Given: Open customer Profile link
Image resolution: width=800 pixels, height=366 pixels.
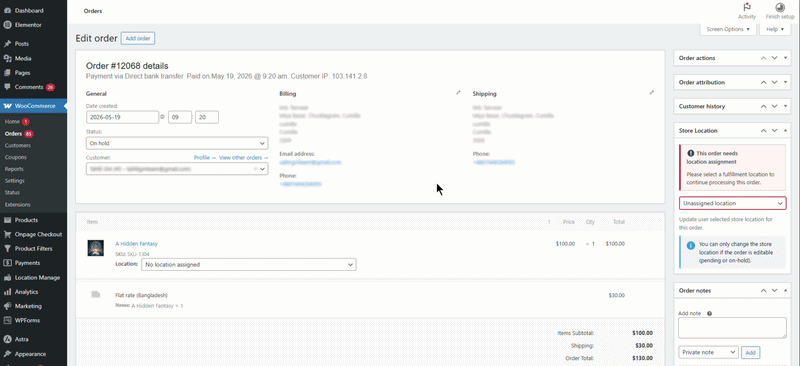Looking at the screenshot, I should tap(205, 158).
